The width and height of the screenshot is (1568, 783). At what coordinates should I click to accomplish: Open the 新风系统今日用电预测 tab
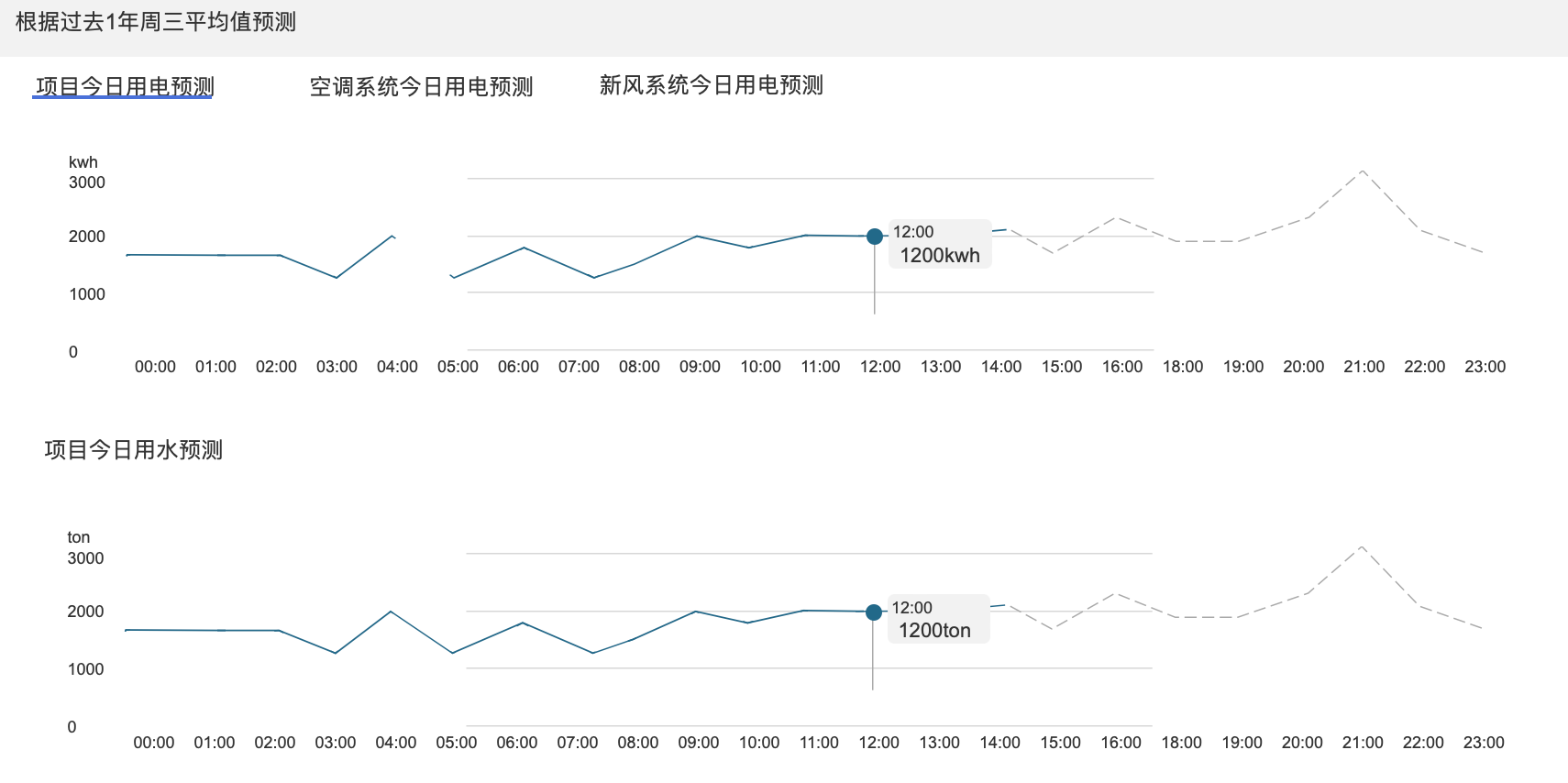tap(711, 85)
